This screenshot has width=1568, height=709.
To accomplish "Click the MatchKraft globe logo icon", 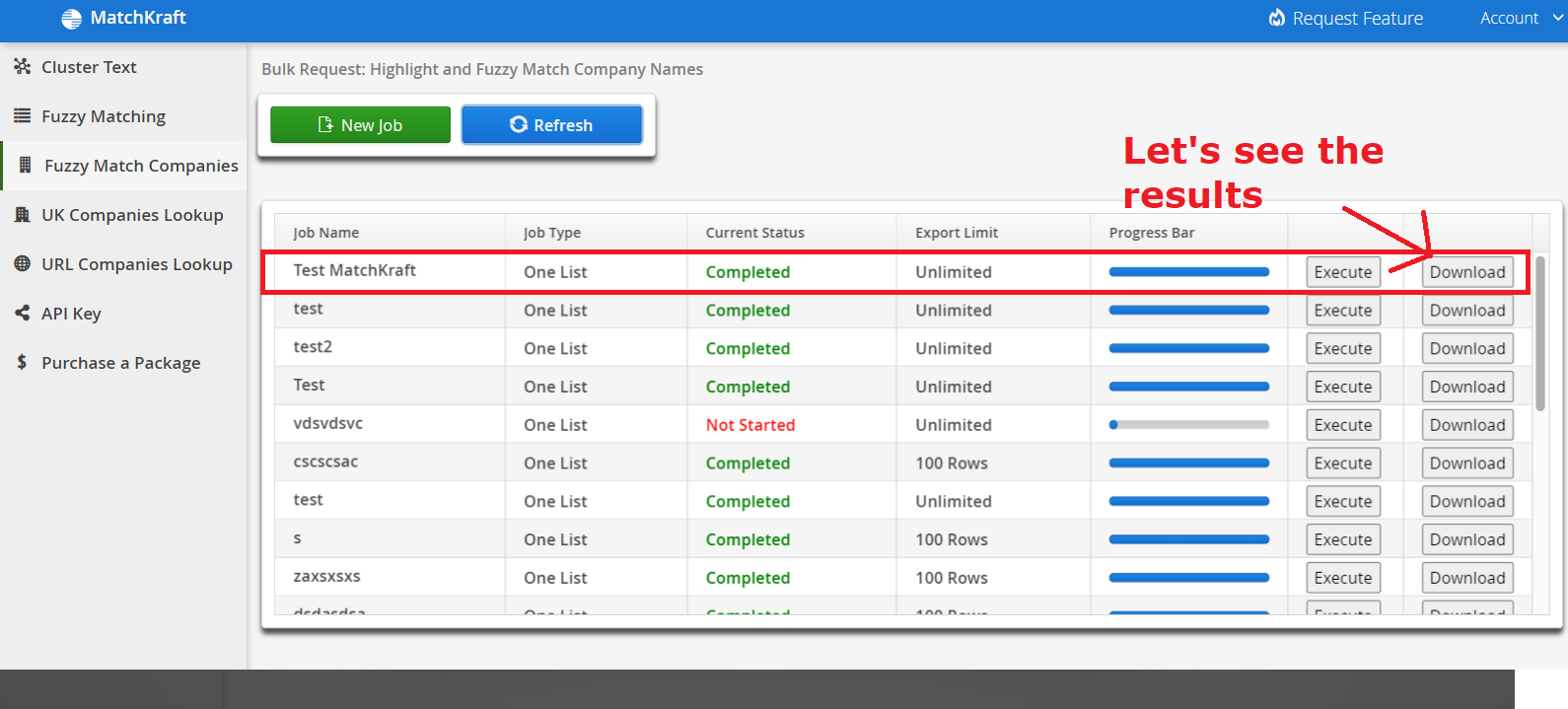I will tap(71, 18).
